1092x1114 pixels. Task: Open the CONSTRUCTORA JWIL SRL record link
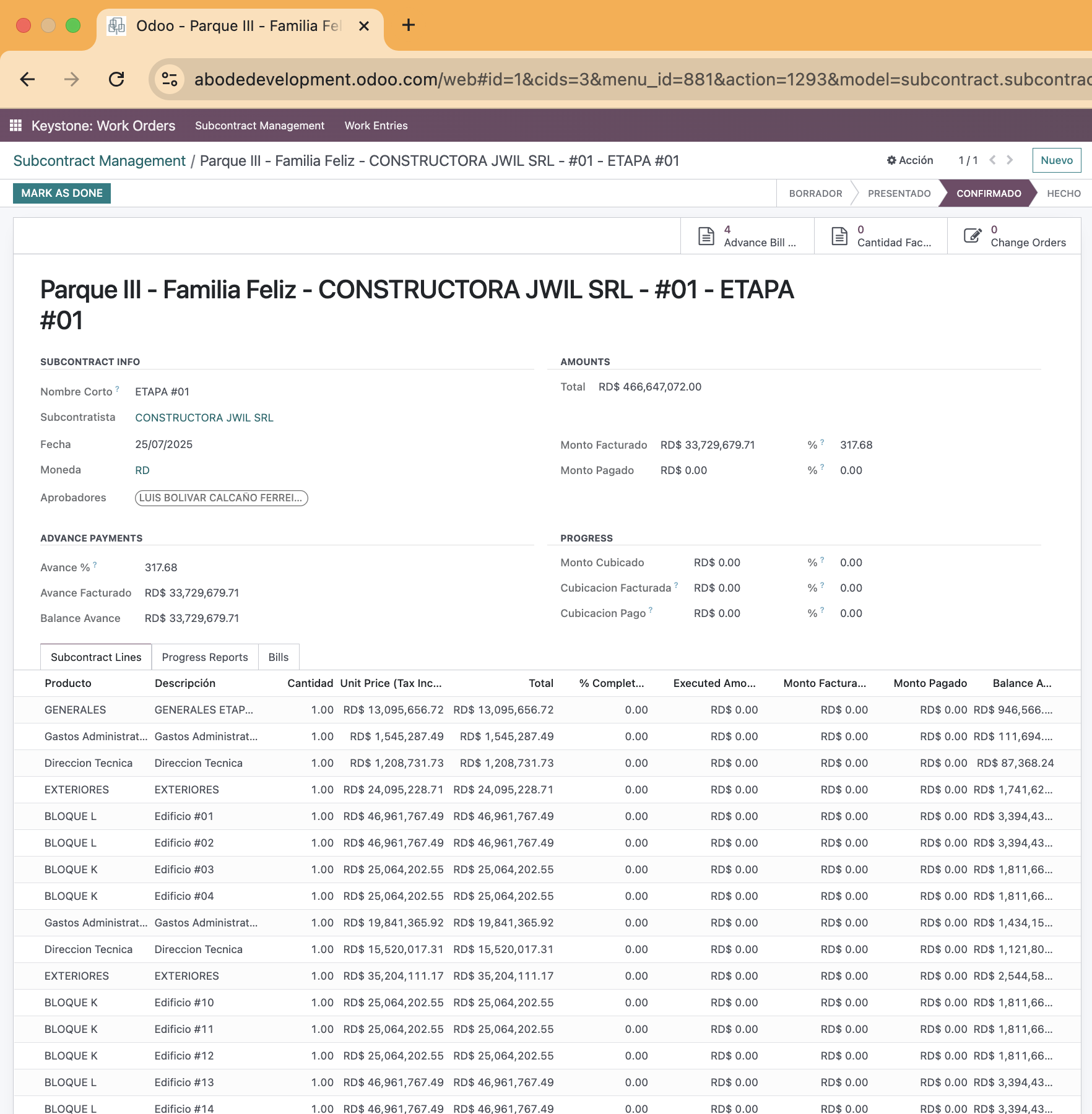(x=204, y=417)
